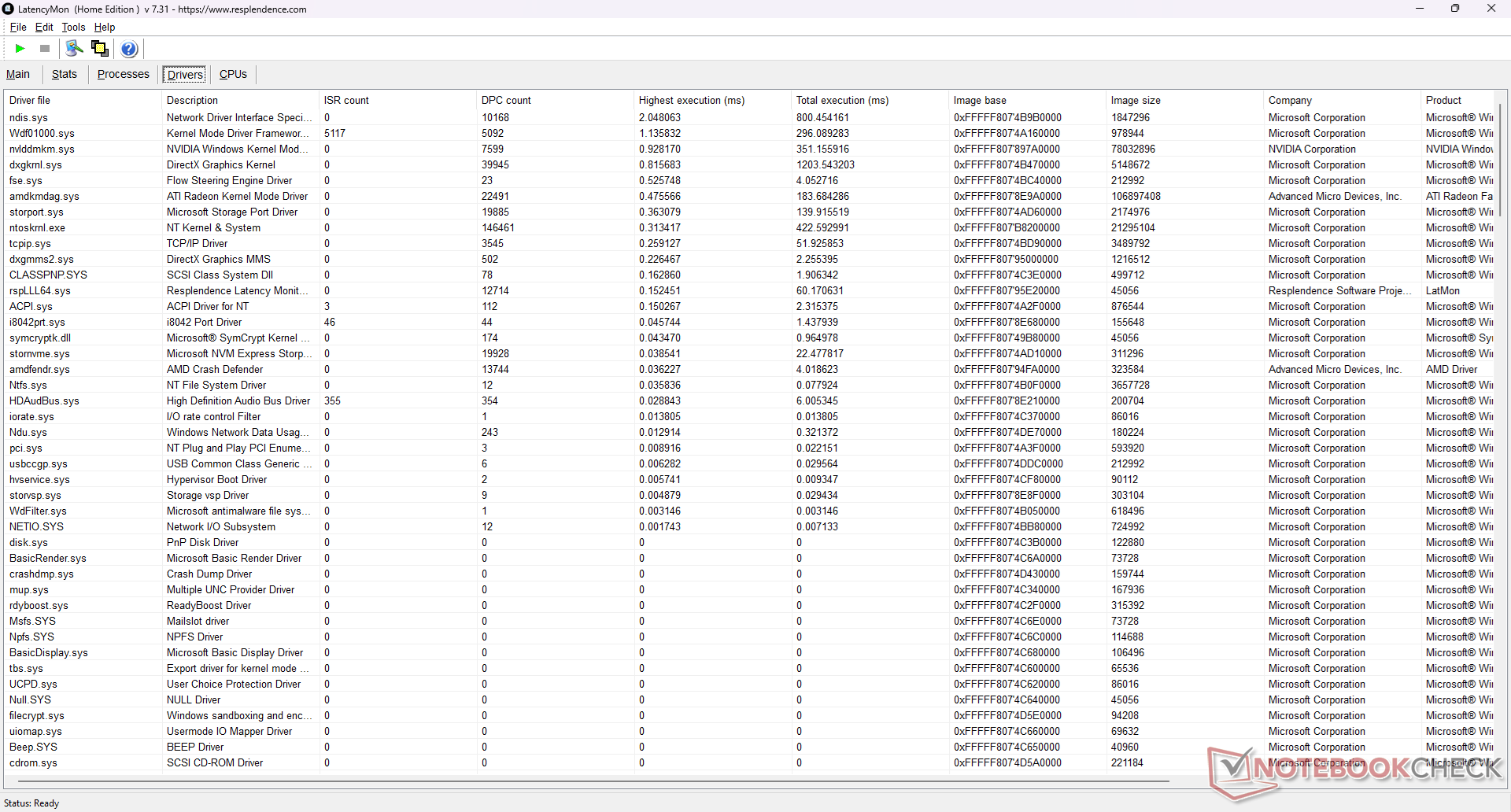
Task: Select the stornvme.sys driver row
Action: [749, 353]
